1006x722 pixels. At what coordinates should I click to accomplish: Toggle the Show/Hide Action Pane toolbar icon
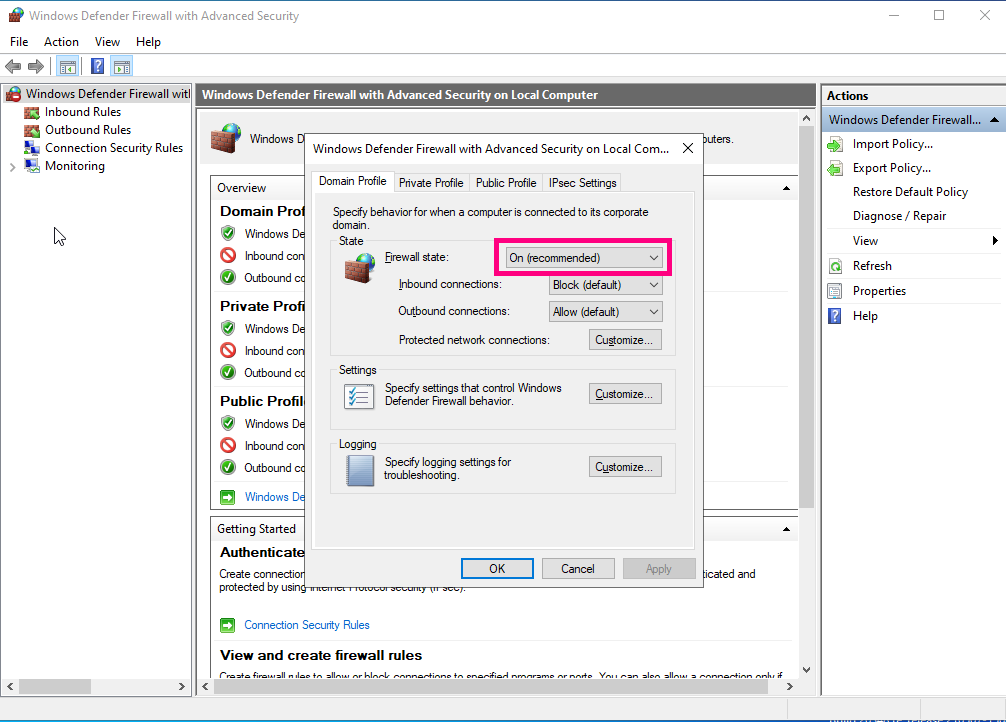click(x=121, y=66)
